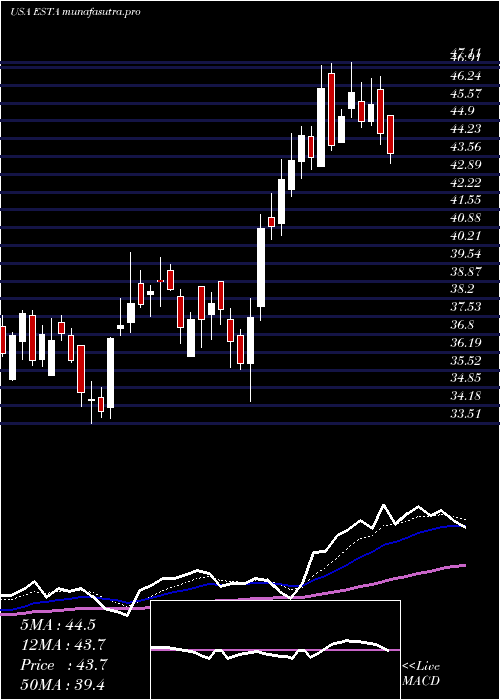Select the 34.18 price label
Viewport: 500px width, 700px height.
coord(466,396)
